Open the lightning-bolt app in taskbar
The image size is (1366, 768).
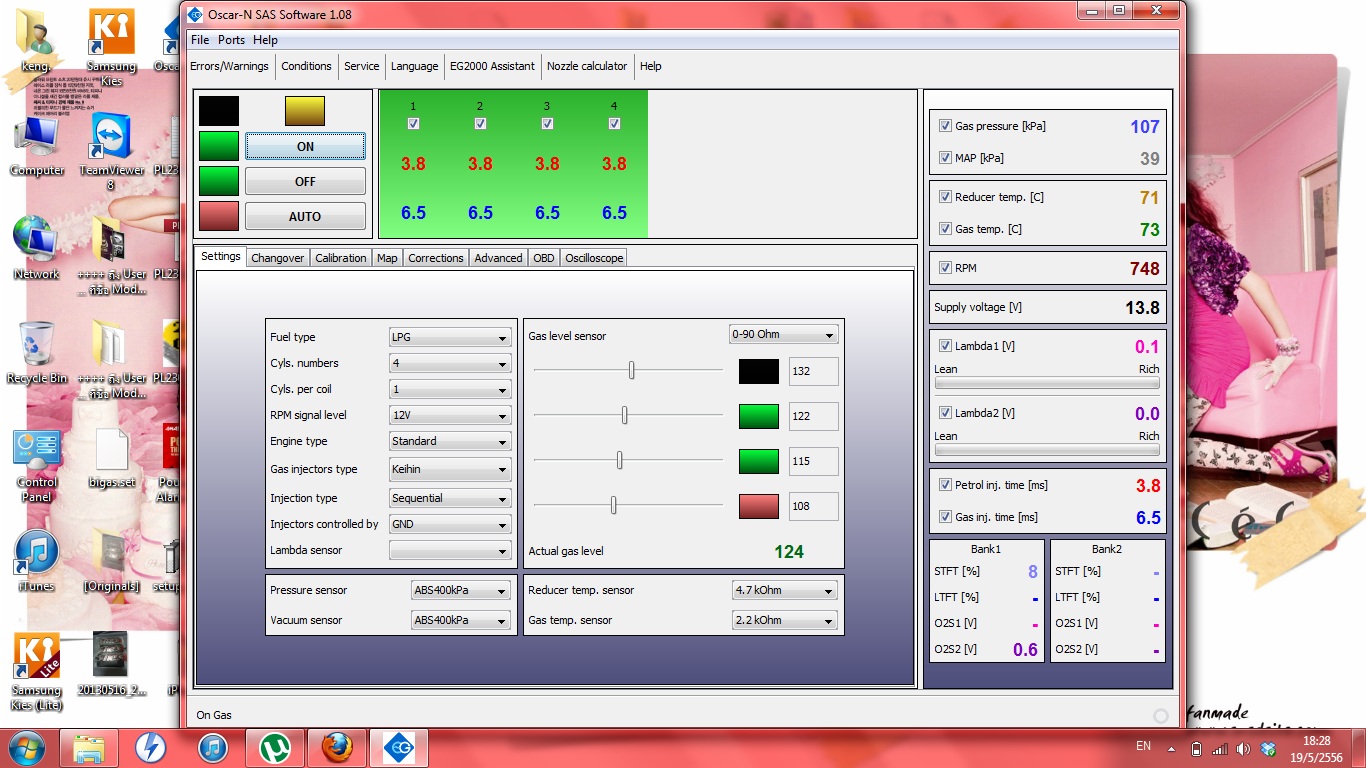coord(151,748)
